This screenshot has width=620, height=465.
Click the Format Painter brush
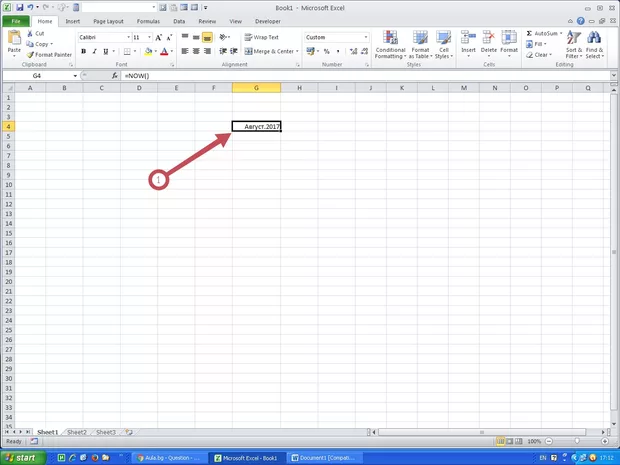[x=30, y=55]
